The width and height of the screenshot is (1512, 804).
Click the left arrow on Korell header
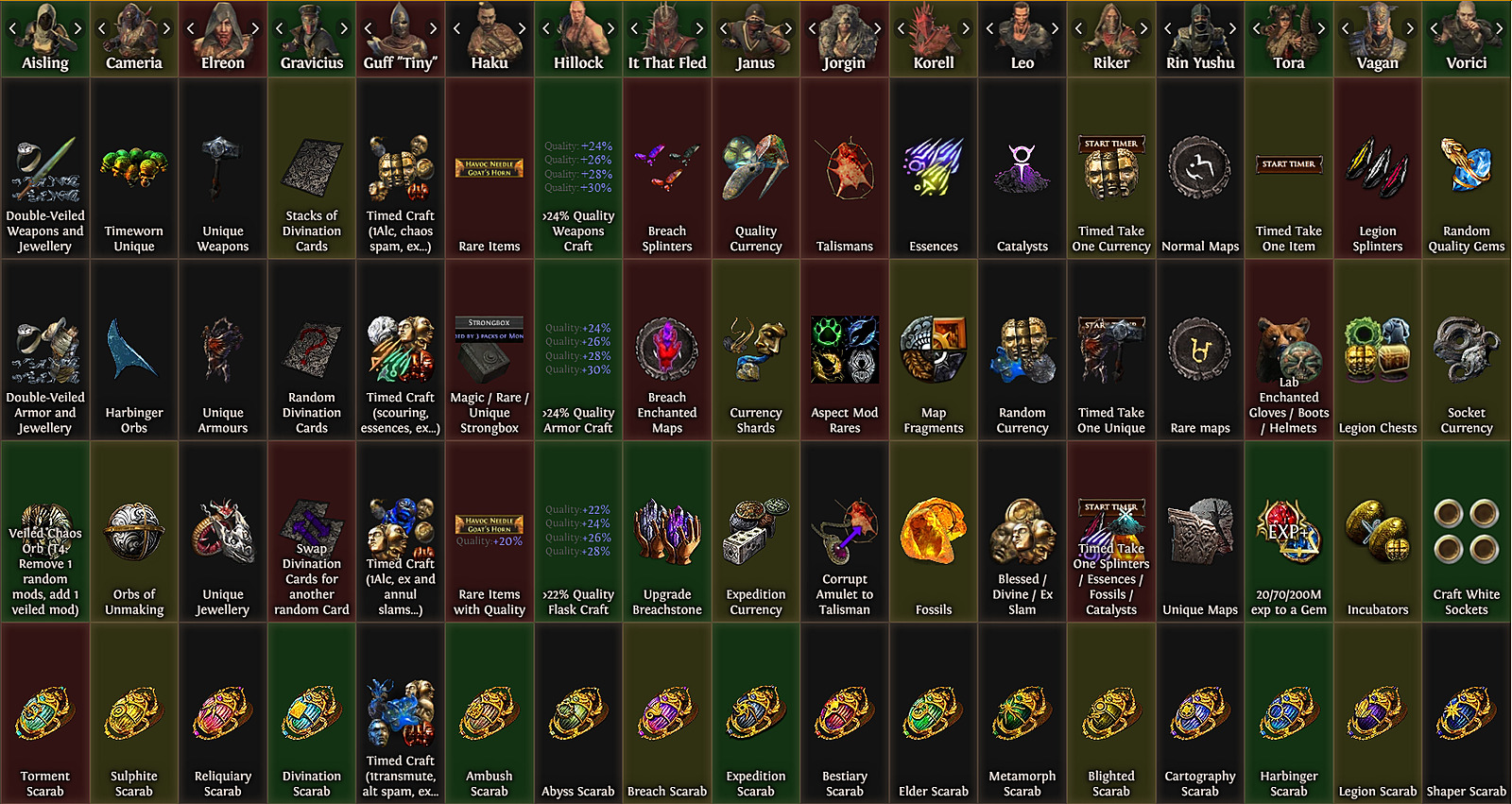click(x=902, y=28)
